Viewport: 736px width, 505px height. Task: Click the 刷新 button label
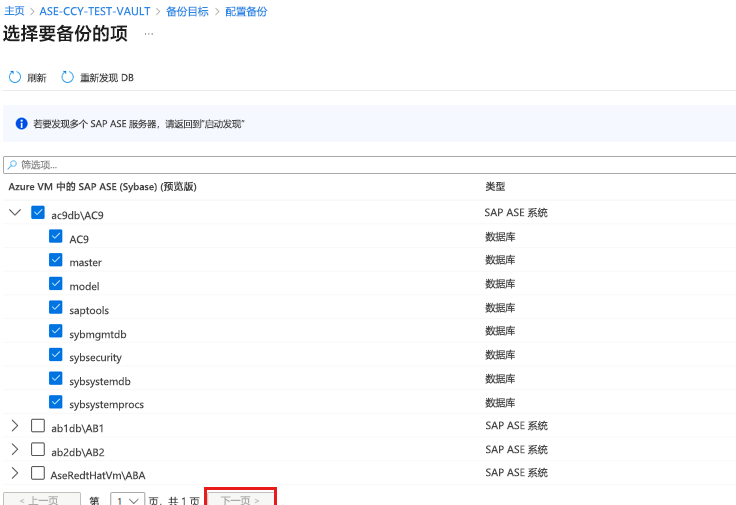(37, 77)
